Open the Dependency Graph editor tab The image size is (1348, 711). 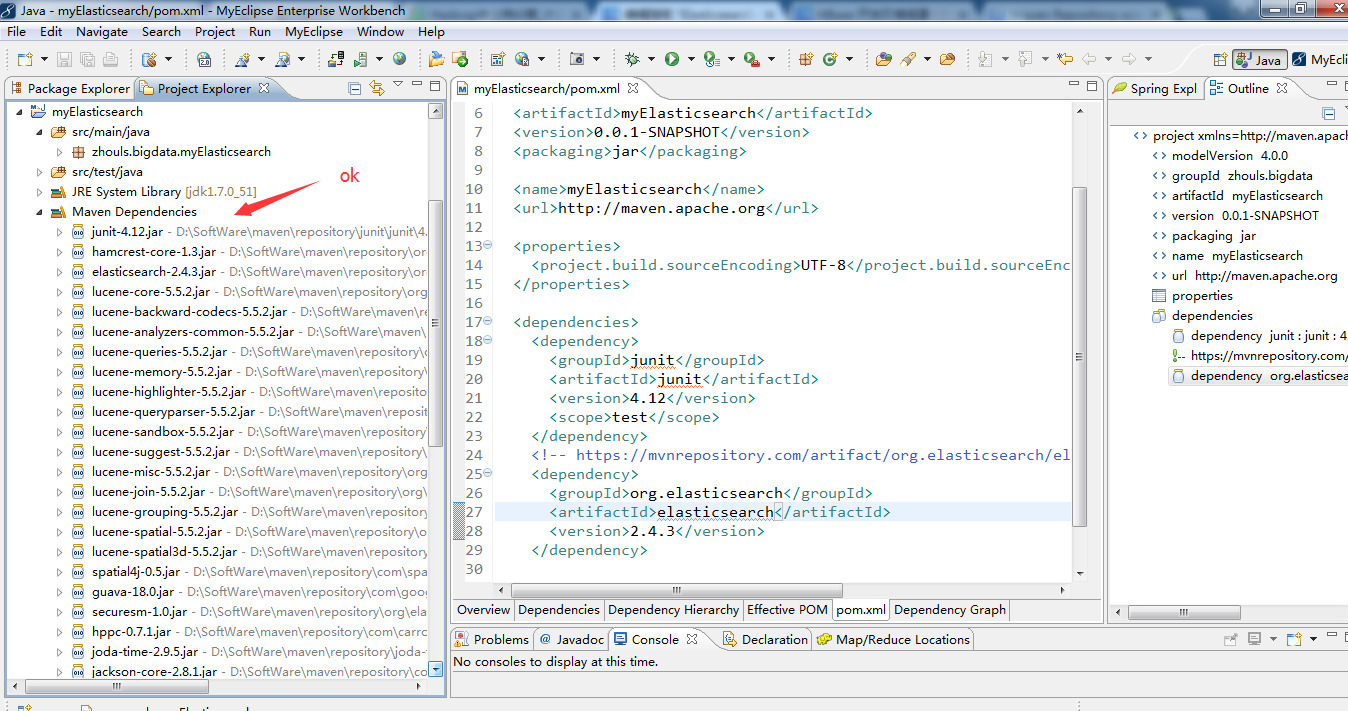(x=949, y=610)
